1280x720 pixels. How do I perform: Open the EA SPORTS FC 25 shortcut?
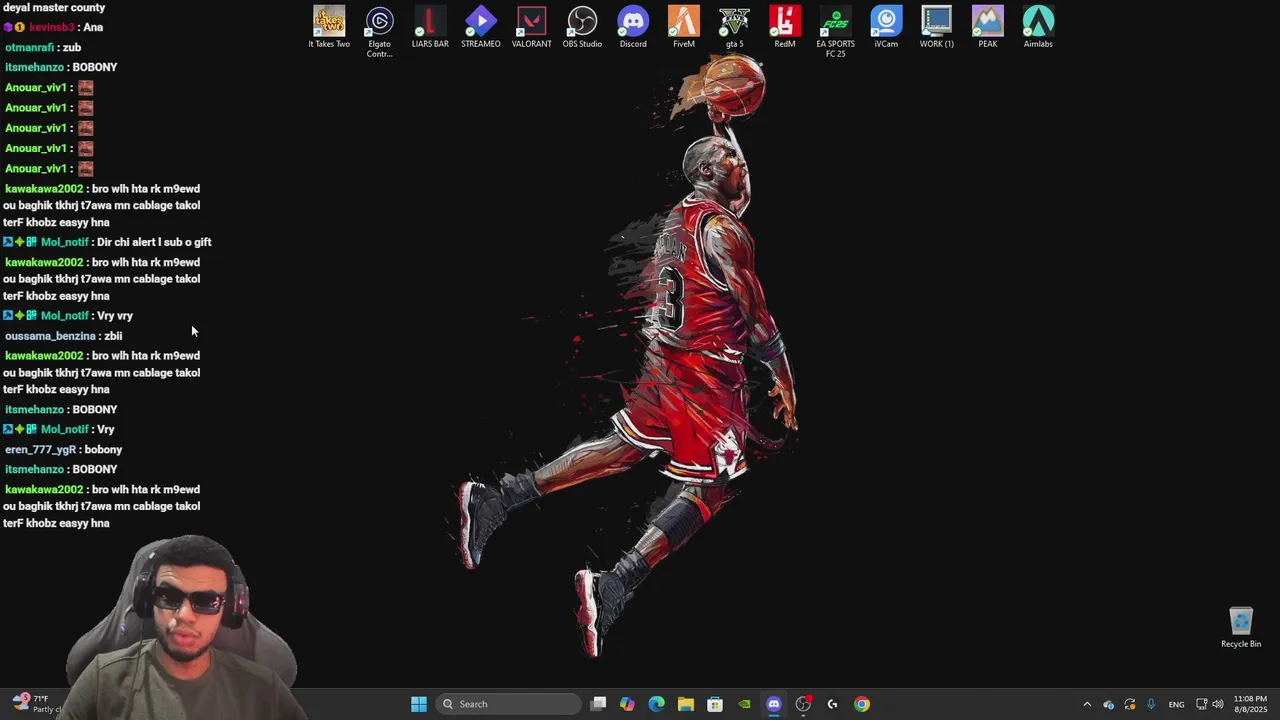click(x=835, y=31)
